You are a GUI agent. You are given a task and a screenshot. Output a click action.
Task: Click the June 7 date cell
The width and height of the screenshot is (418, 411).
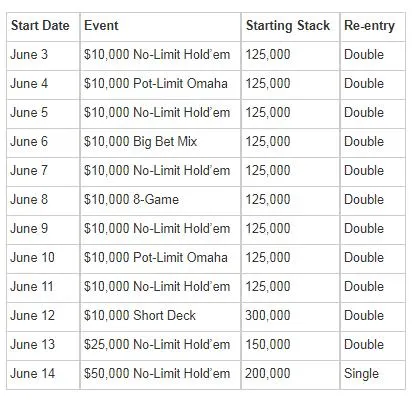point(43,172)
